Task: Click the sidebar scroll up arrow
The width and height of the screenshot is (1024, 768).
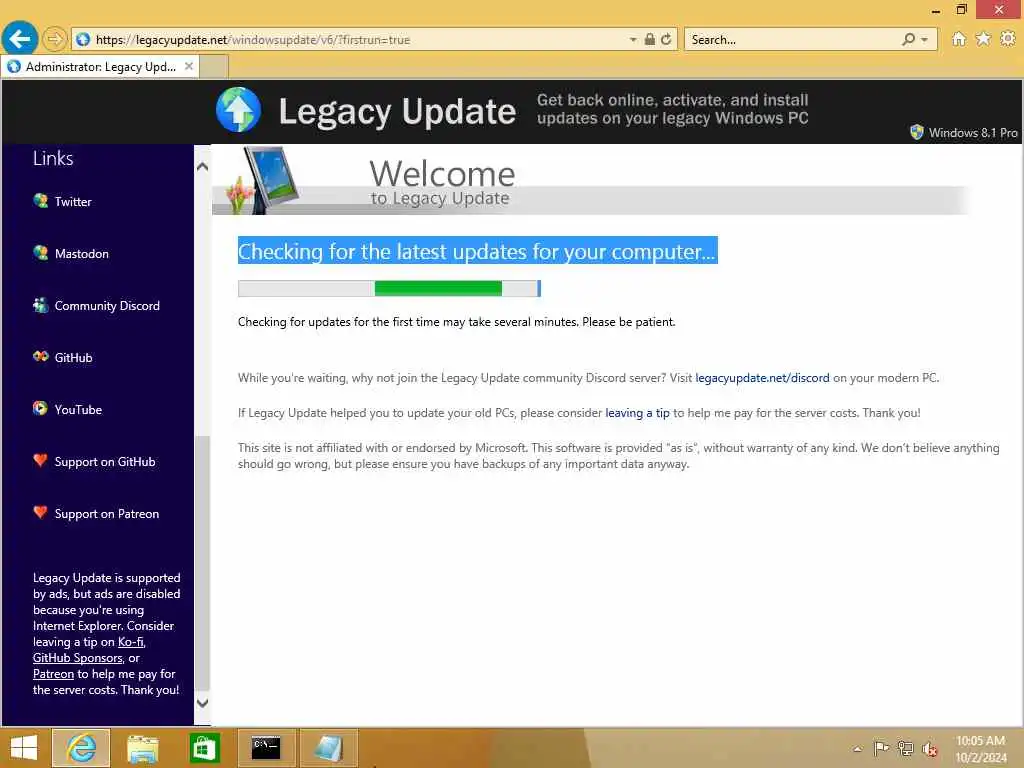Action: coord(202,167)
